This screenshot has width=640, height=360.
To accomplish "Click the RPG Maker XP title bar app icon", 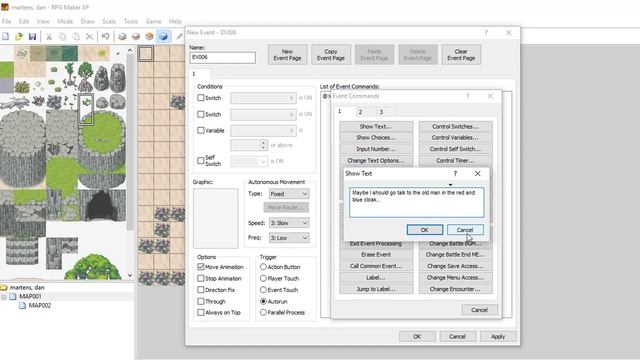I will pyautogui.click(x=5, y=7).
